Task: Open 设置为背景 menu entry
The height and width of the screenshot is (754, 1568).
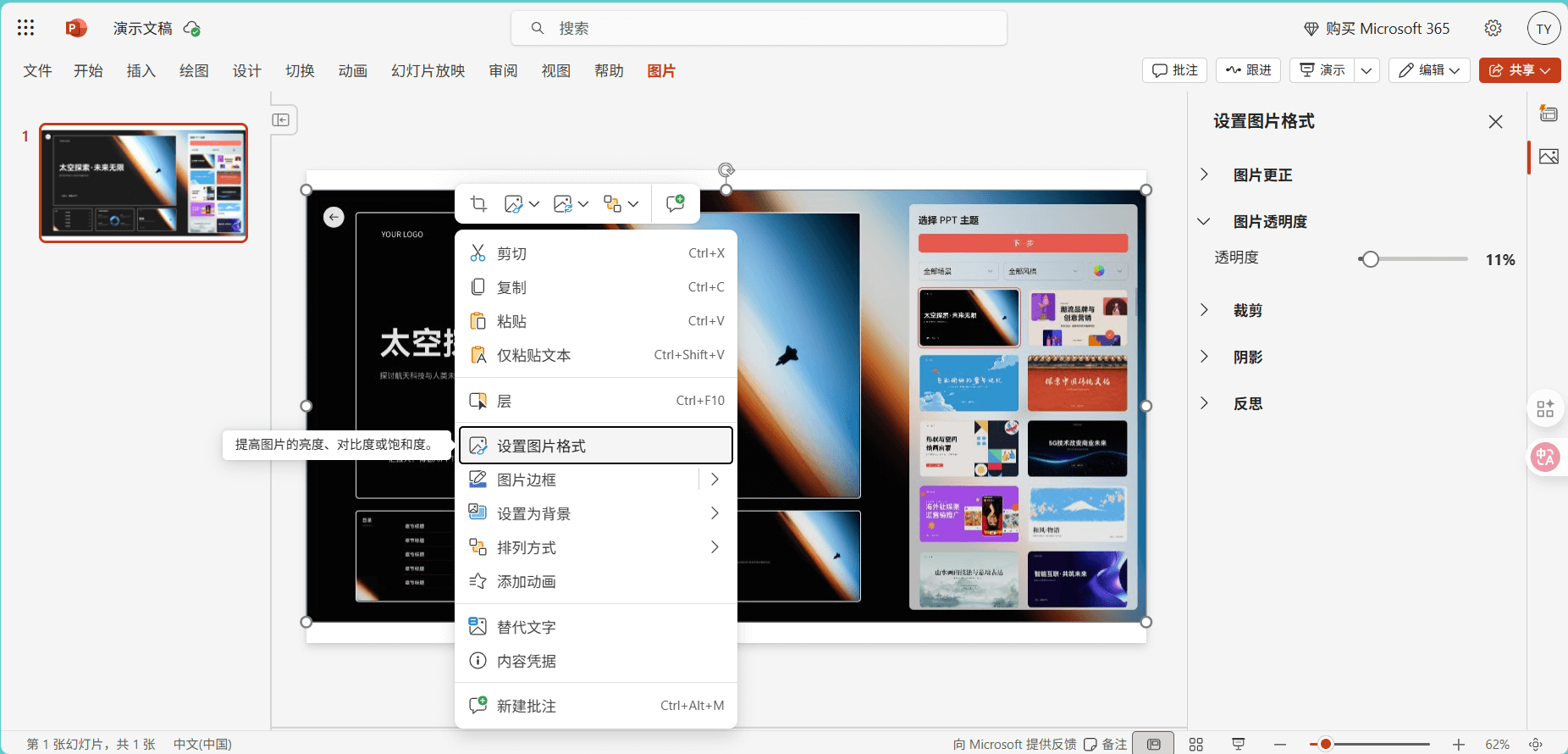Action: [x=596, y=513]
